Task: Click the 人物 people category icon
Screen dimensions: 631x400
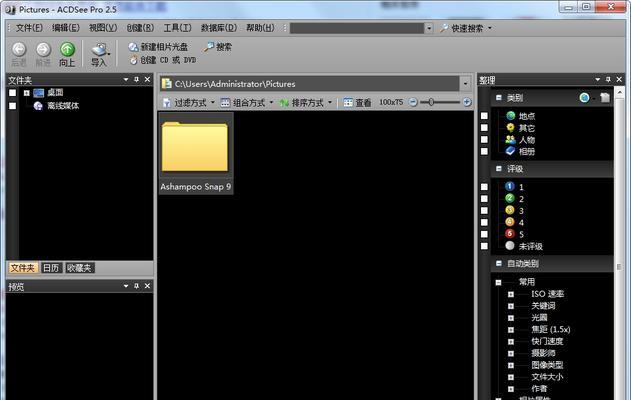Action: pos(510,140)
